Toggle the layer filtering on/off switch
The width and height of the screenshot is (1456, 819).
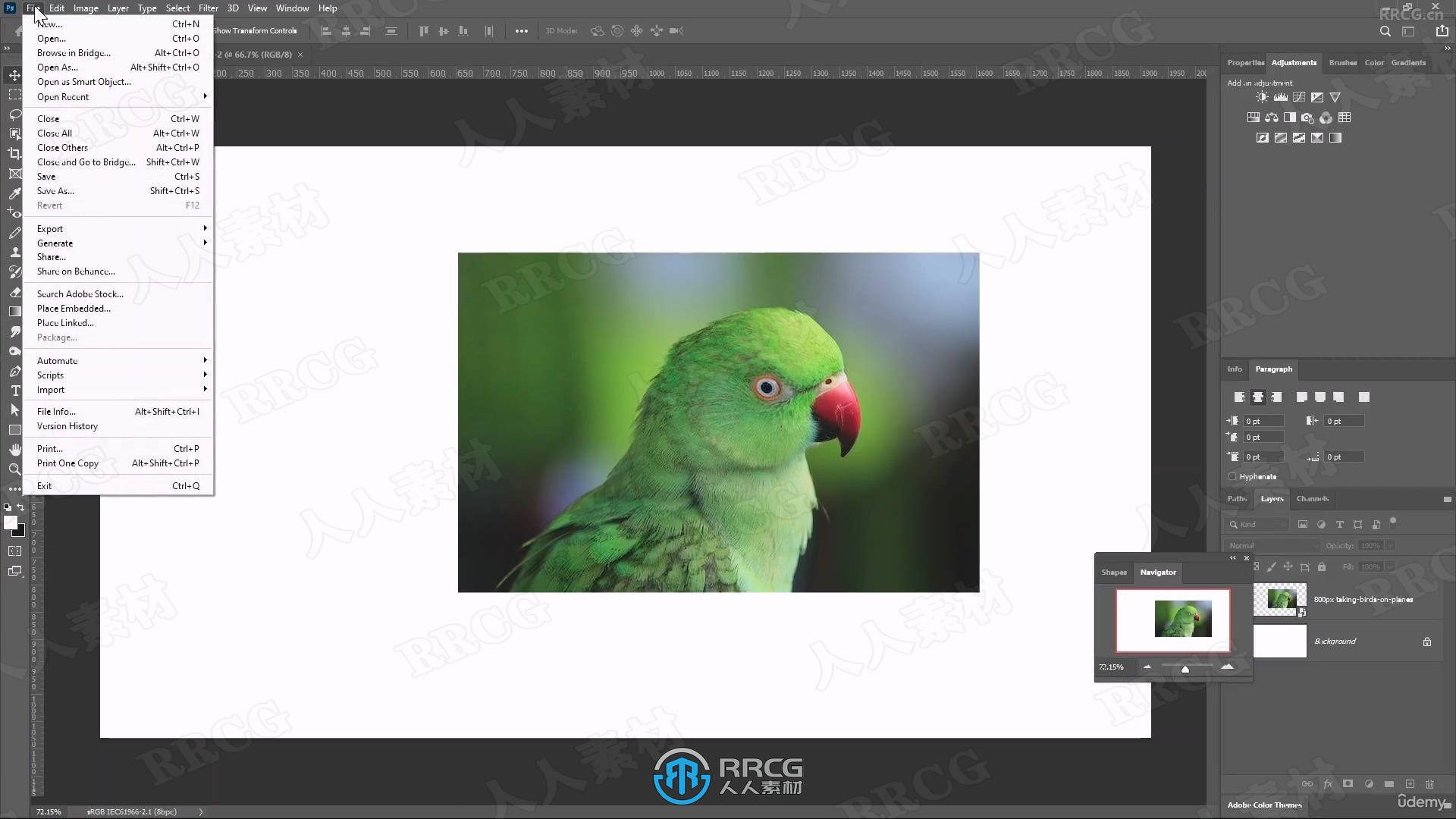[1393, 522]
